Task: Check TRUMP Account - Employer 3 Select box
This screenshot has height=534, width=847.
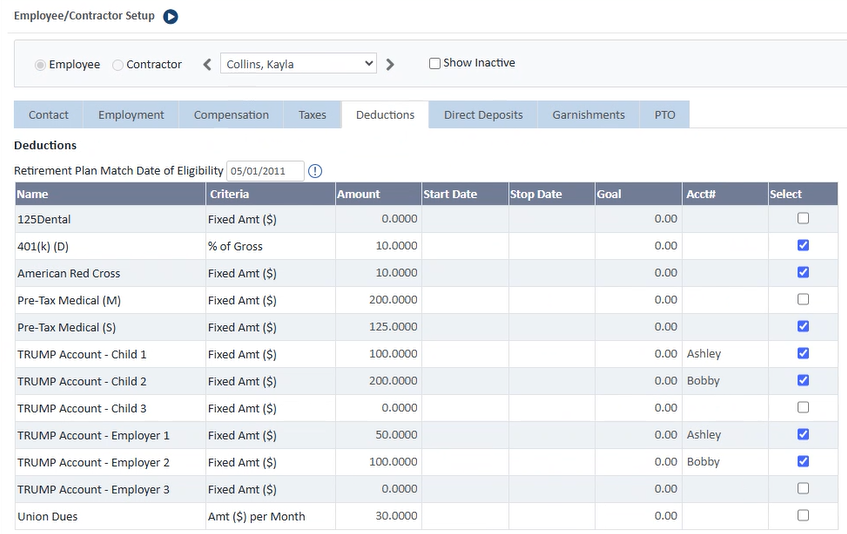Action: tap(803, 488)
